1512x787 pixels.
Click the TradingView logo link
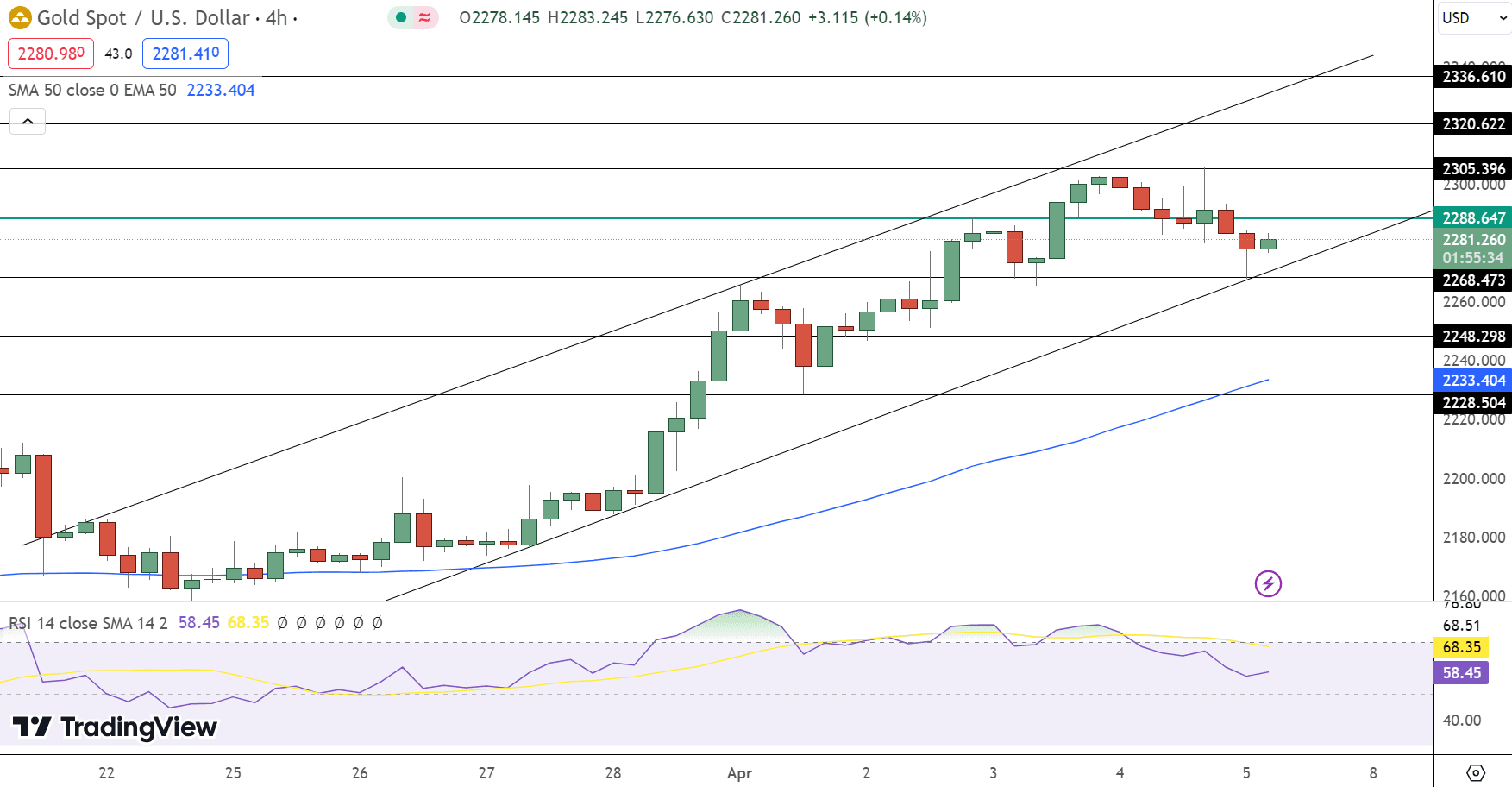click(115, 727)
